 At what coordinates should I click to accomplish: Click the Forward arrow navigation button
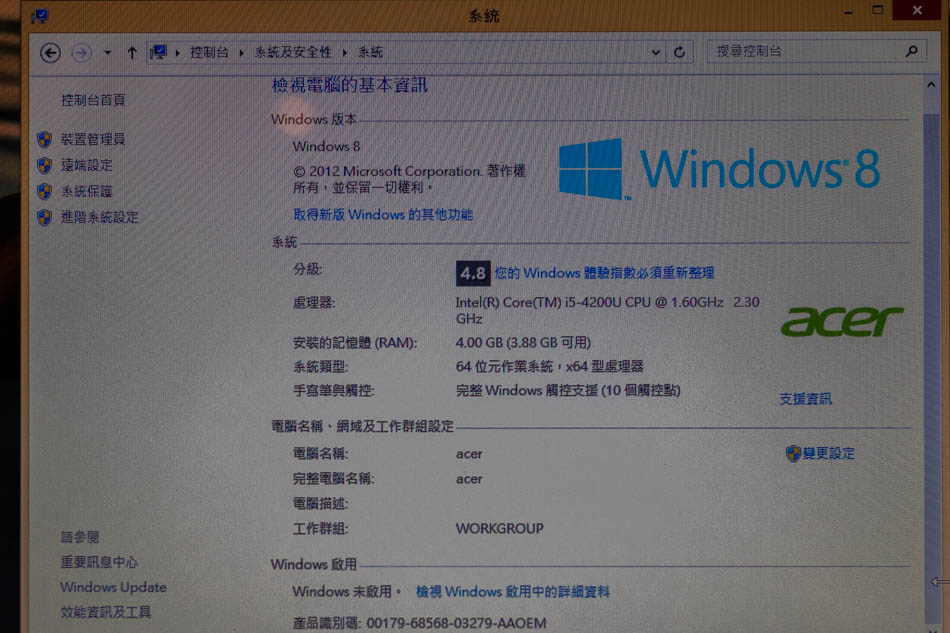82,53
